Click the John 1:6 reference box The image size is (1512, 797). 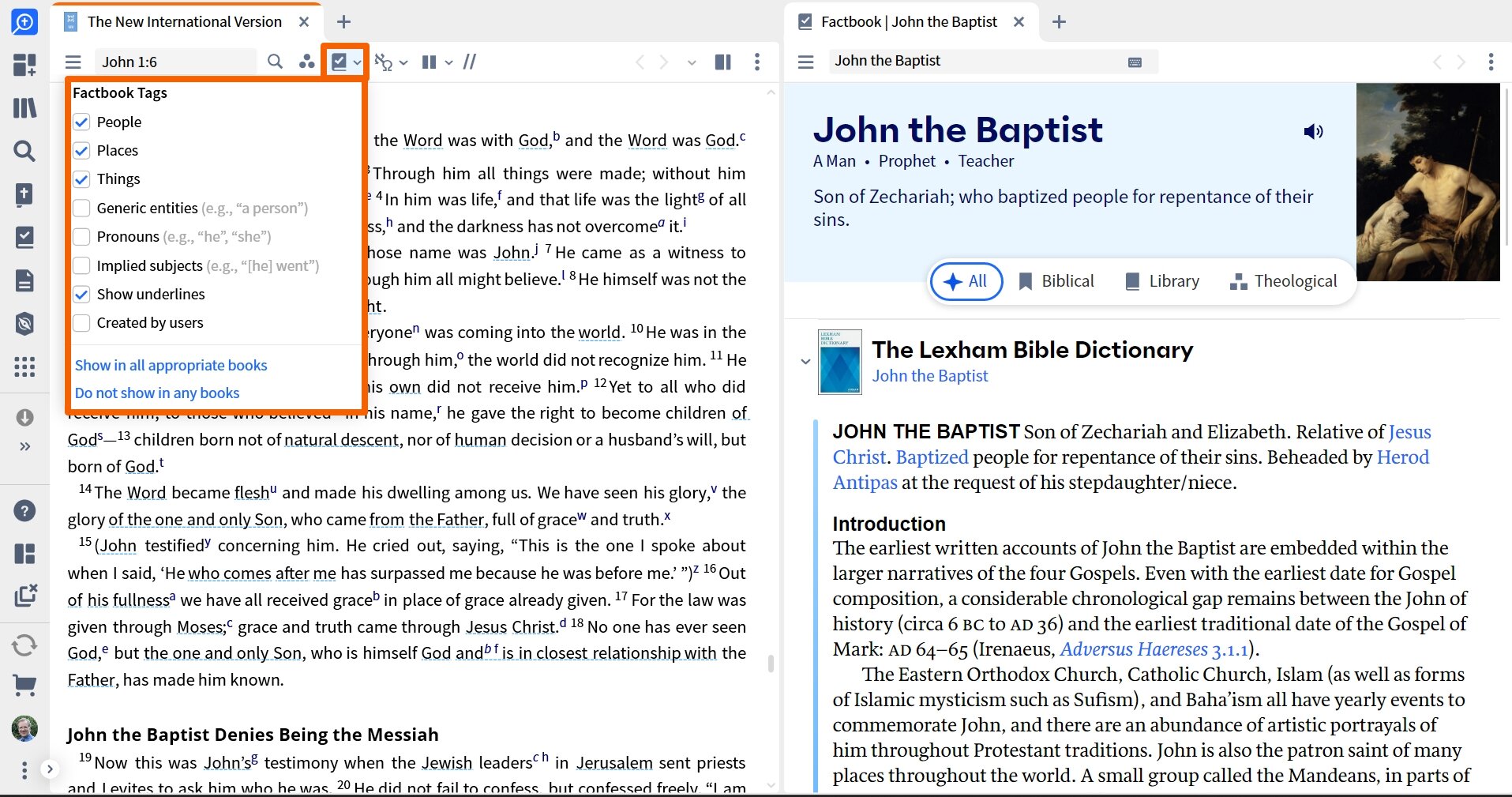click(175, 62)
